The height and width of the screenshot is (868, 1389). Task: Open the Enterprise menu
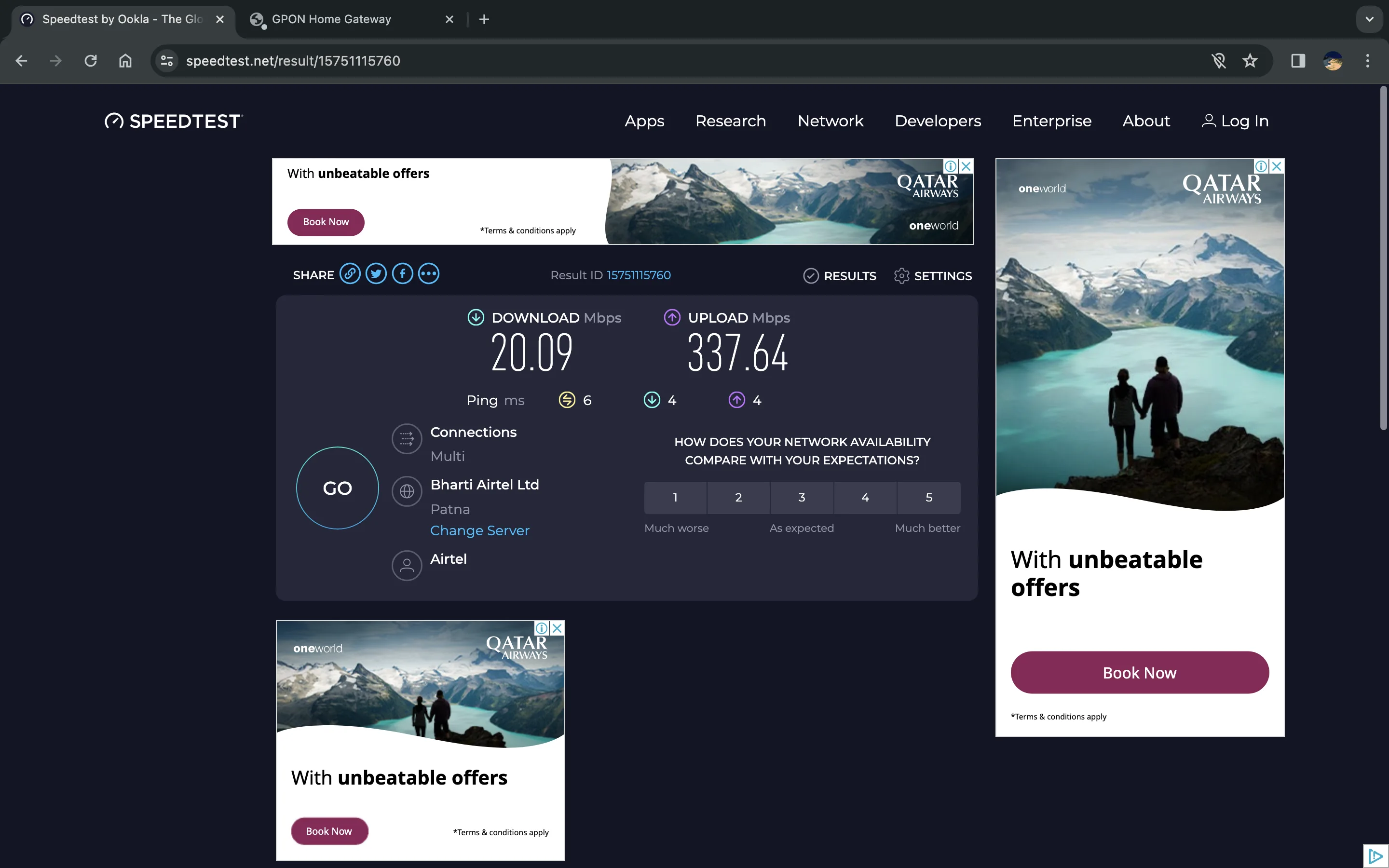[x=1051, y=121]
